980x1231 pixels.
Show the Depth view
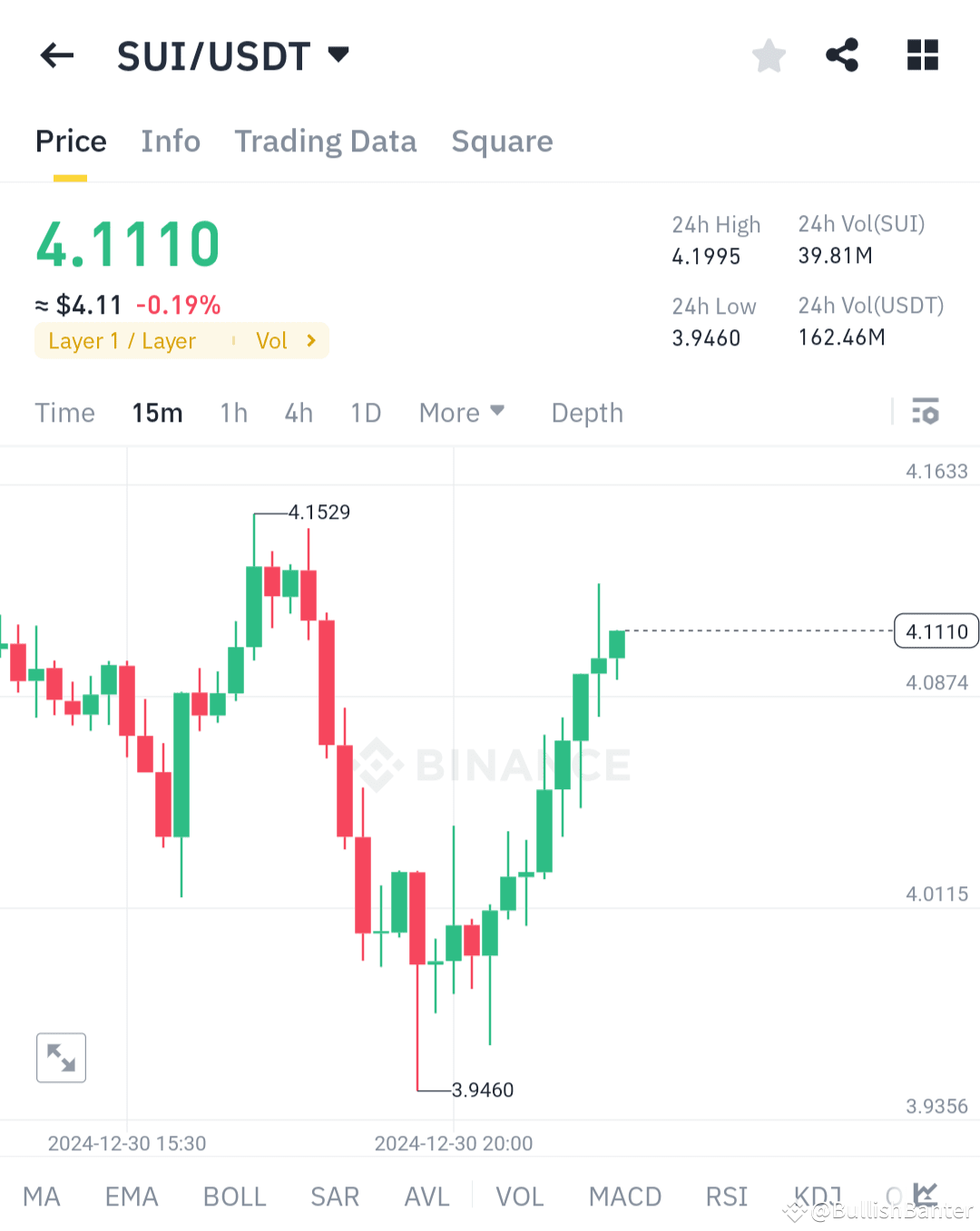587,412
